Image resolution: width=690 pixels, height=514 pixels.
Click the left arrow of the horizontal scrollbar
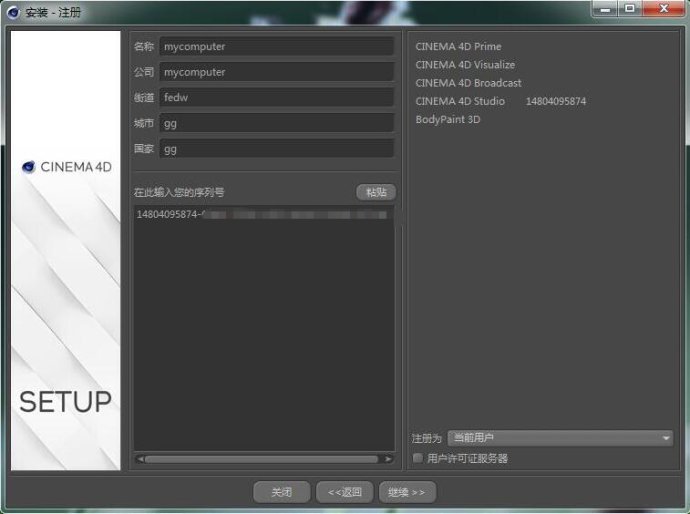pos(140,459)
